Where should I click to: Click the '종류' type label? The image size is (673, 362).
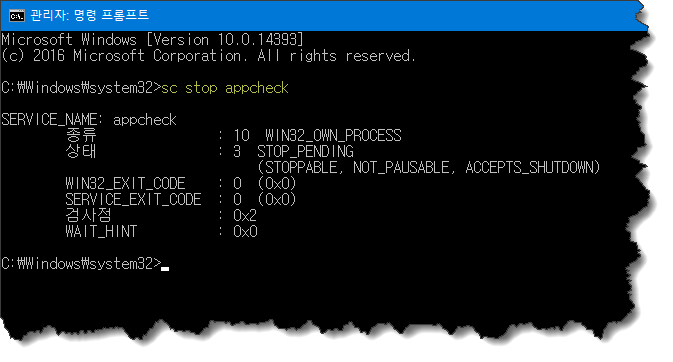(x=81, y=135)
